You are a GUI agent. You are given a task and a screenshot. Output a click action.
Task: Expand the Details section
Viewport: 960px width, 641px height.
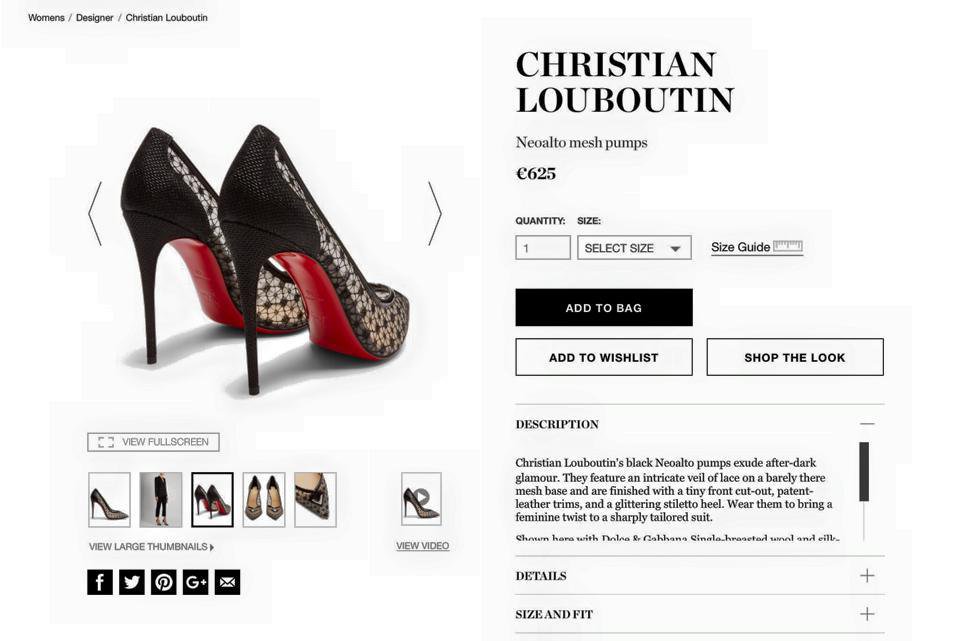tap(867, 576)
